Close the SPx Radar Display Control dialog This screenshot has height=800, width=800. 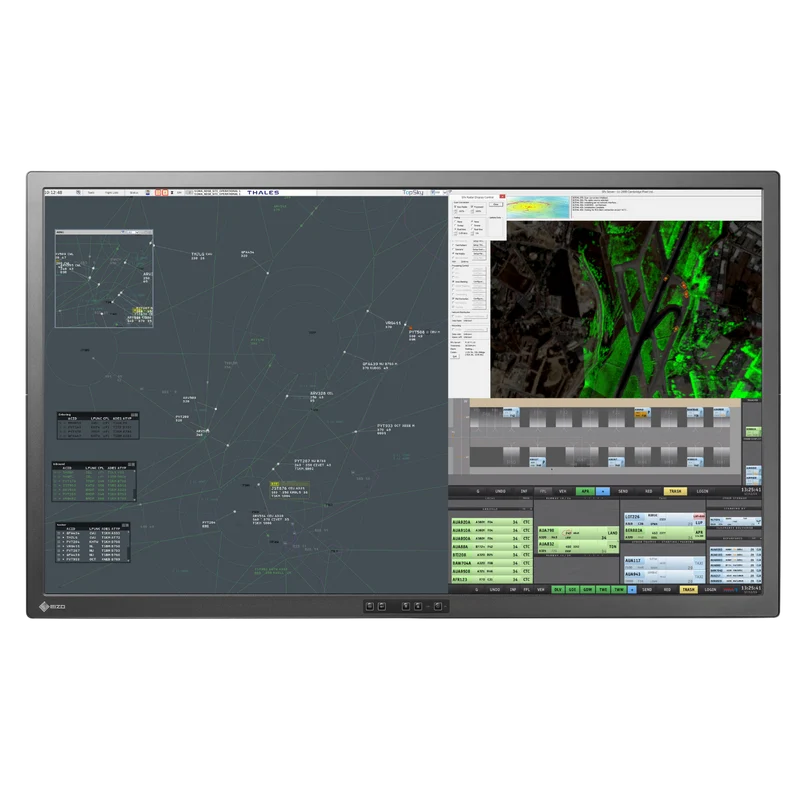[502, 196]
